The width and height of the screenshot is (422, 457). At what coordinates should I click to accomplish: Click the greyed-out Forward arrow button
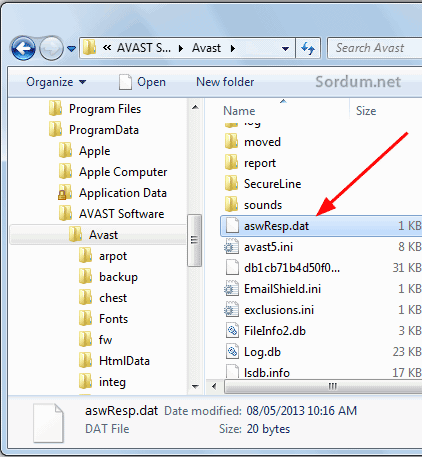click(51, 49)
